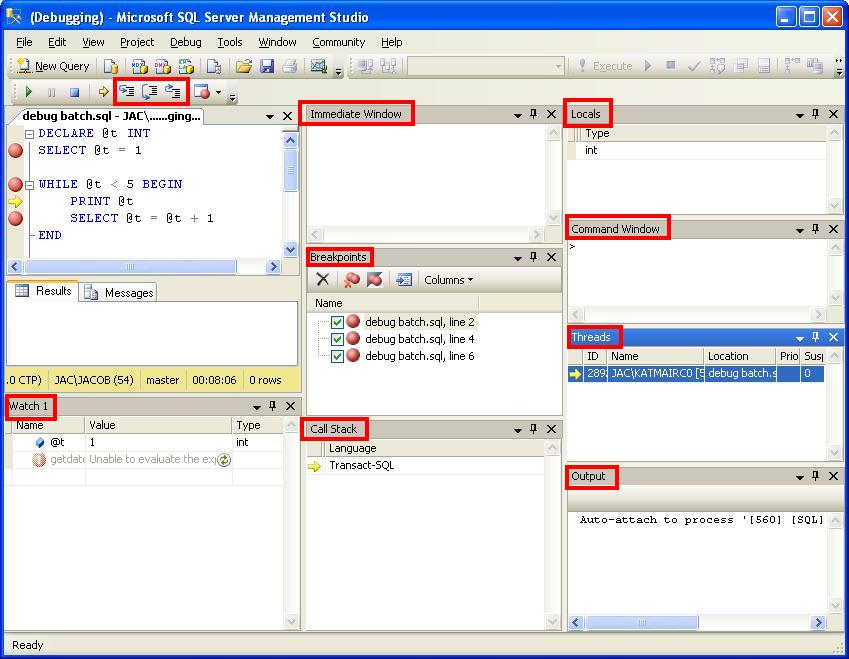The image size is (849, 659).
Task: Click the Location column header in Threads
Action: 740,356
